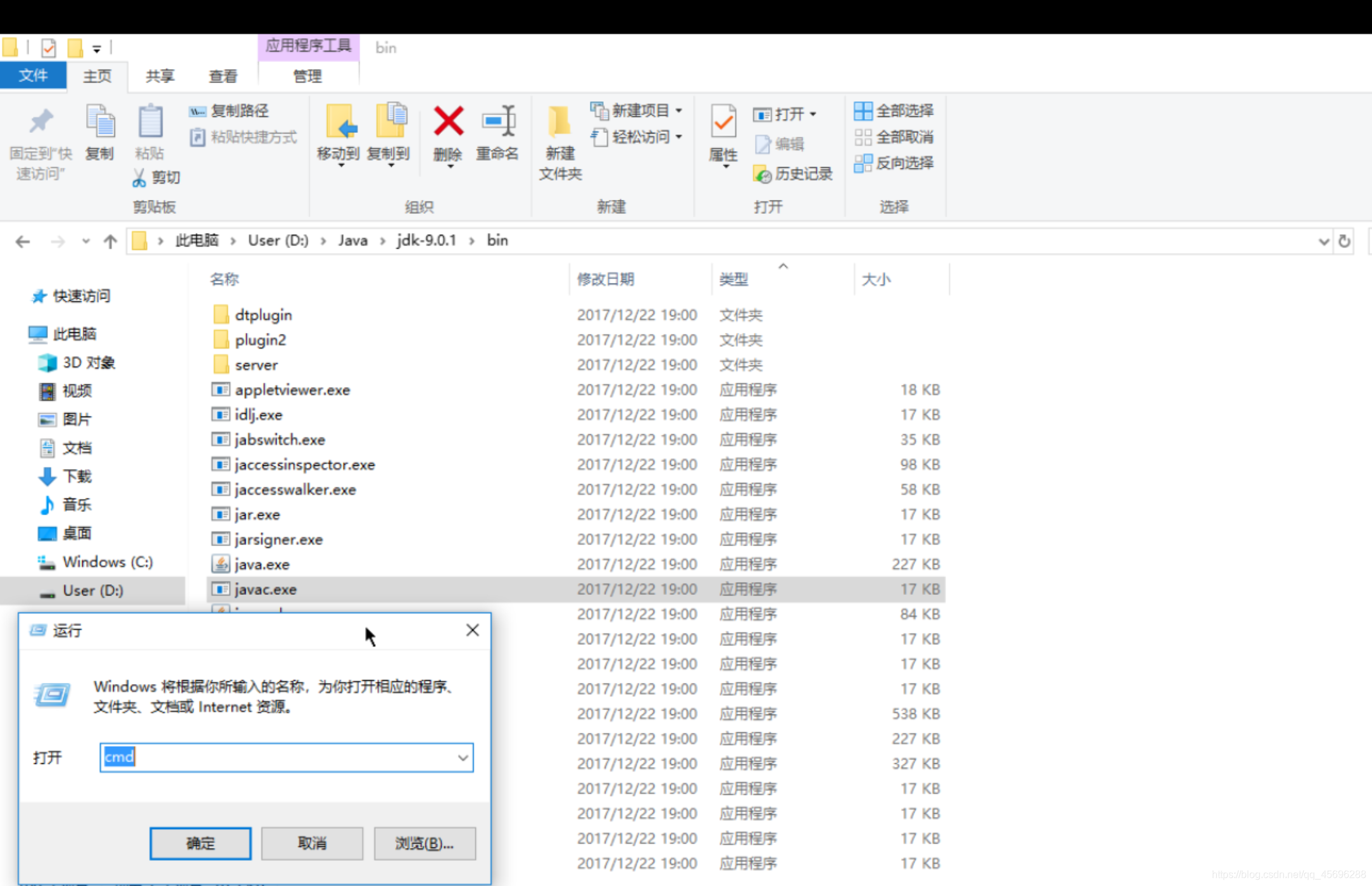The image size is (1372, 886).
Task: Select the plugin2 folder
Action: pos(249,340)
